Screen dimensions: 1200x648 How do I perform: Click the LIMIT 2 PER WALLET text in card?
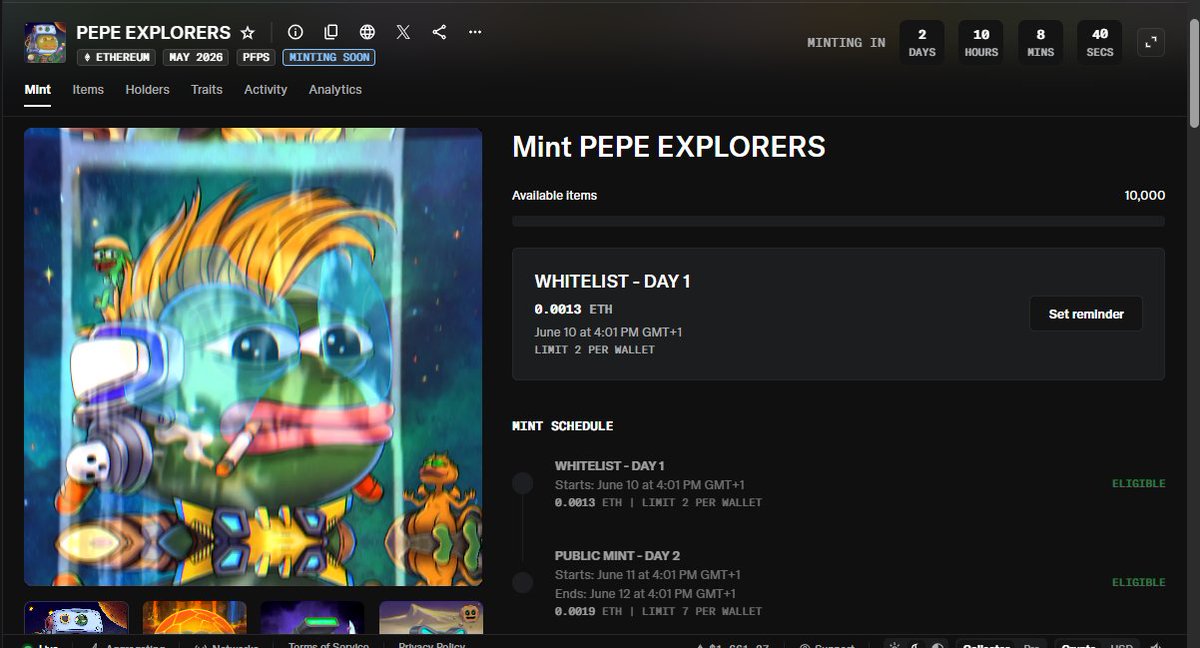click(595, 350)
